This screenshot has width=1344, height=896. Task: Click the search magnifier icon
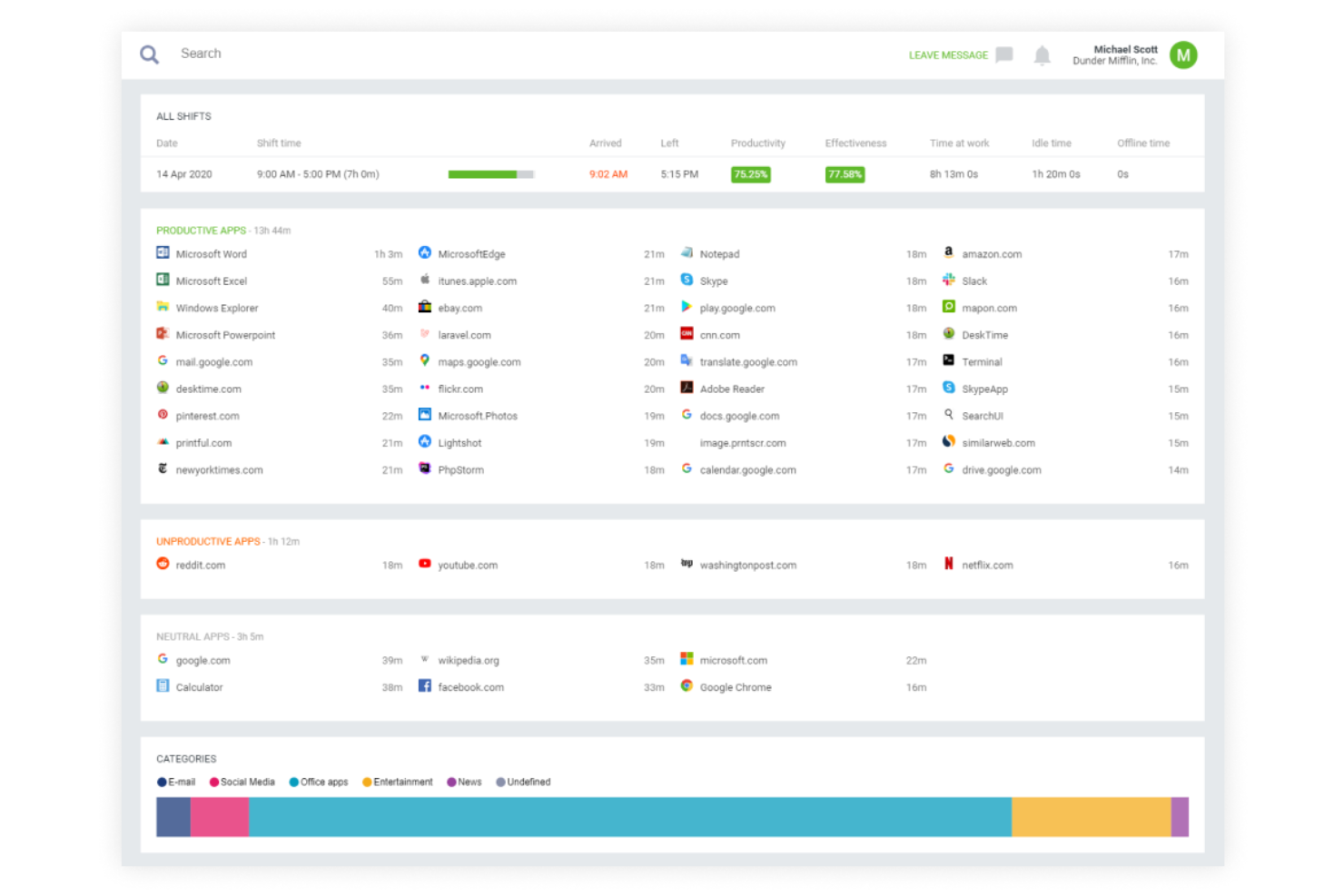point(149,54)
